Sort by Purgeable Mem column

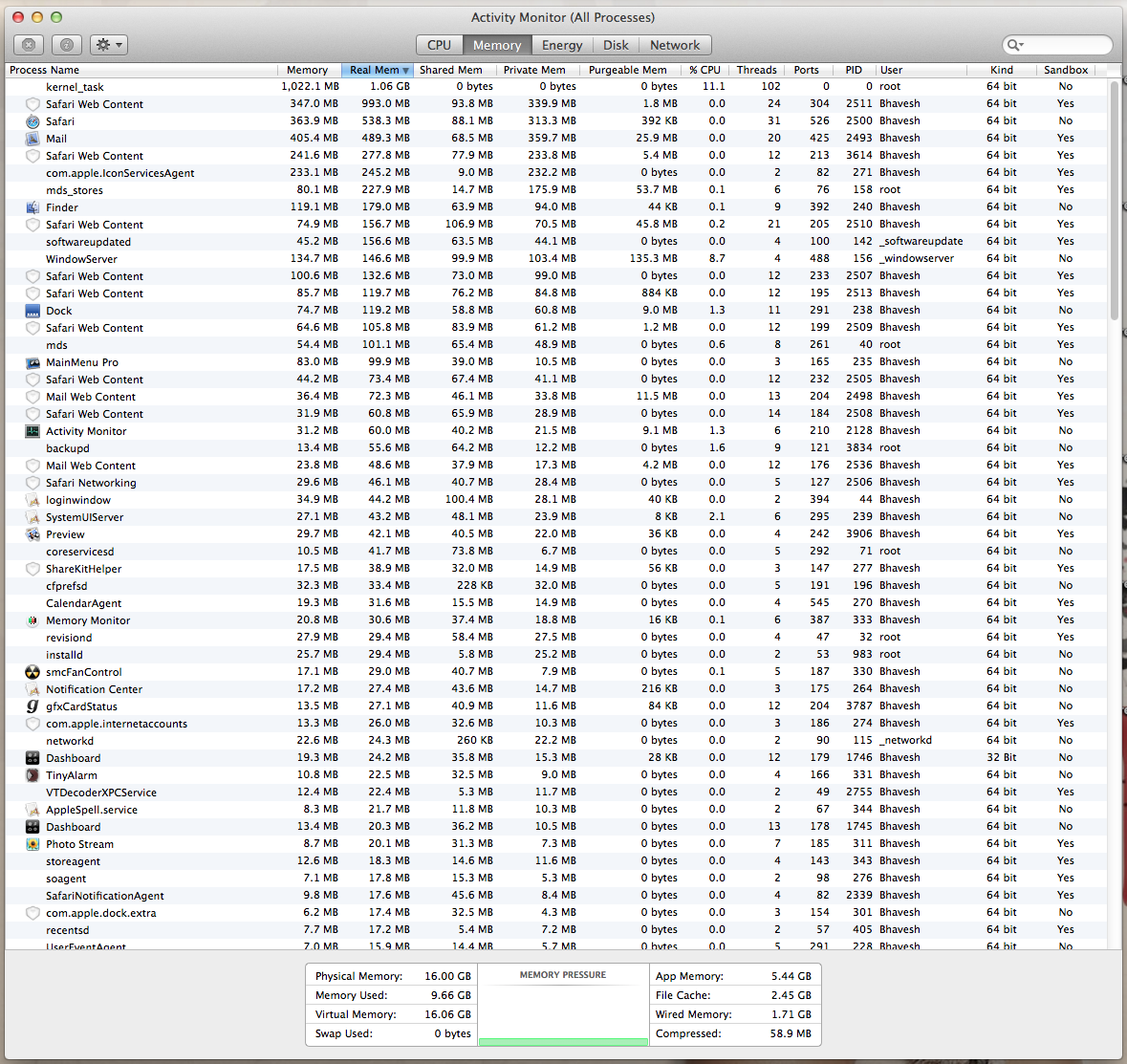630,70
